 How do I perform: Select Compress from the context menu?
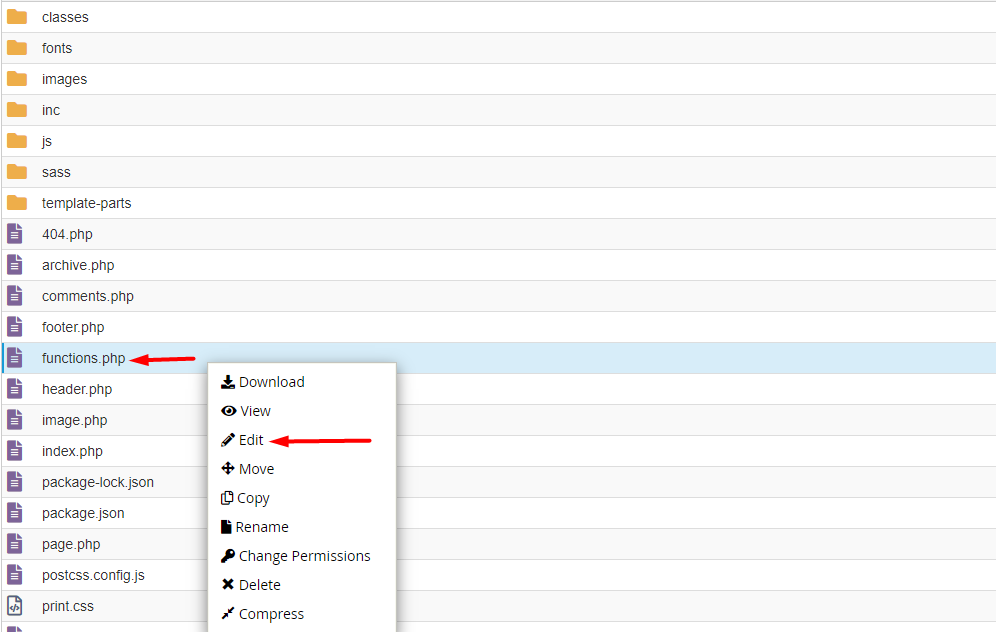click(x=262, y=614)
